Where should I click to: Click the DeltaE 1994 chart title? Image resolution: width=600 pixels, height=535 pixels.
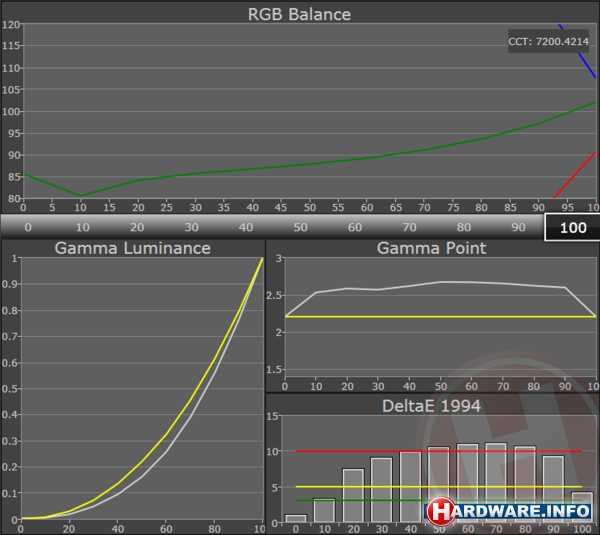pos(432,404)
